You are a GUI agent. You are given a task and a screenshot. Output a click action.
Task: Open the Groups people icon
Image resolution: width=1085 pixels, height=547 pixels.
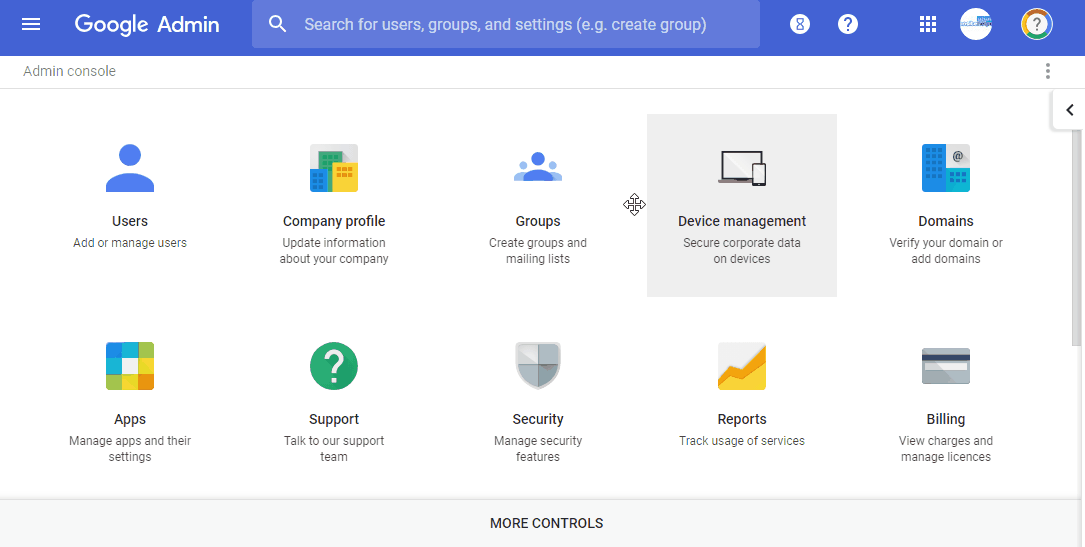tap(538, 167)
